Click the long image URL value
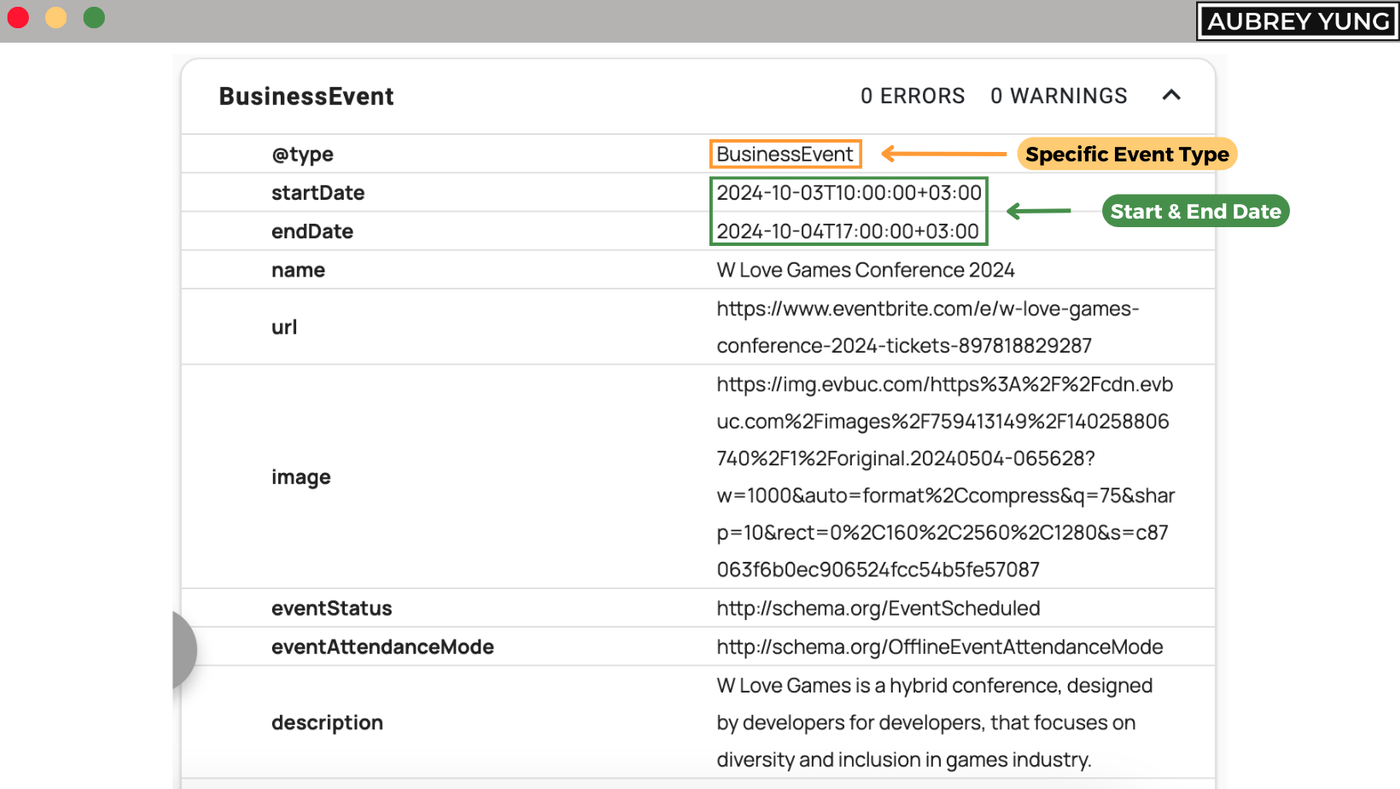Screen dimensions: 1400x789 945,476
